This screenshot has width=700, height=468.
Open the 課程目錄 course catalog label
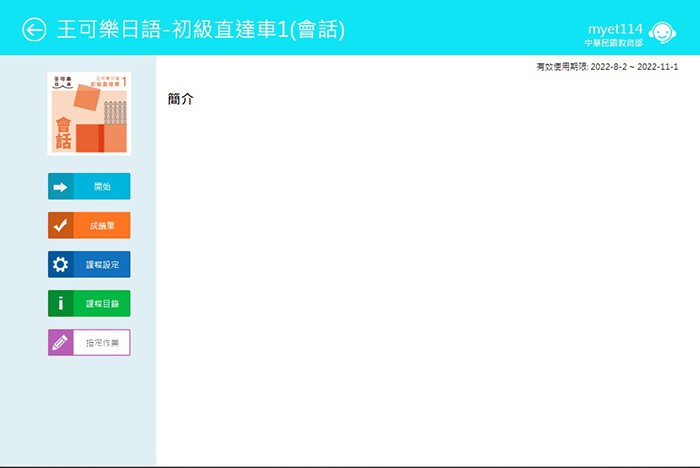coord(102,304)
